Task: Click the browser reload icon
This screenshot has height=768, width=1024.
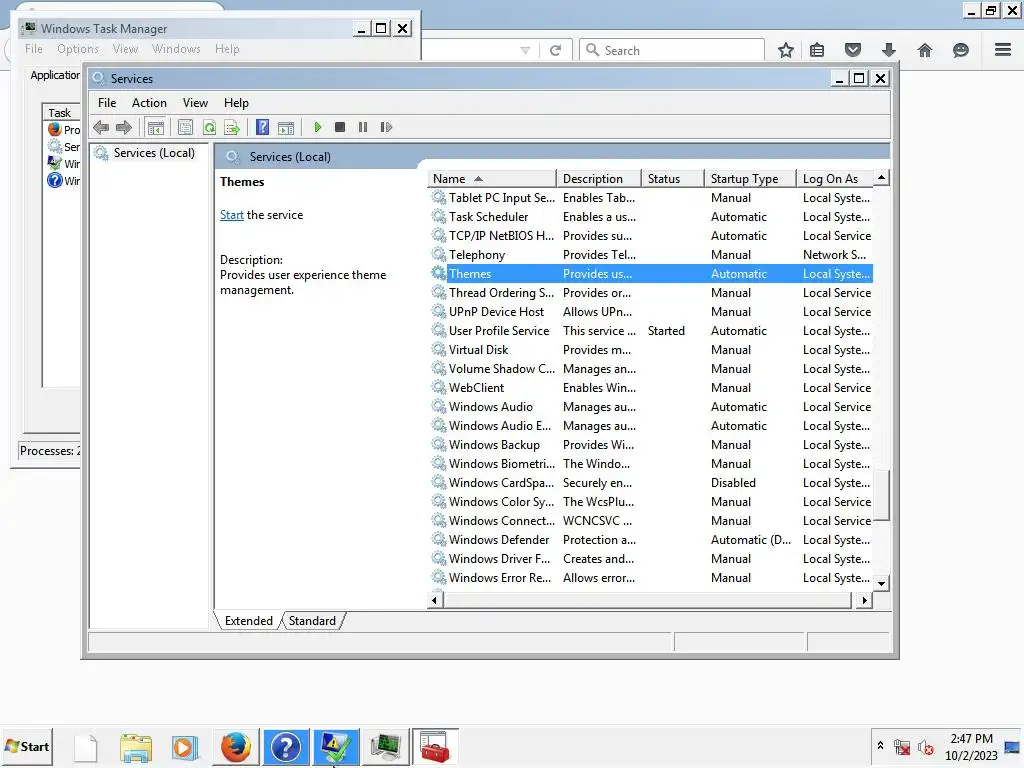Action: pyautogui.click(x=555, y=50)
